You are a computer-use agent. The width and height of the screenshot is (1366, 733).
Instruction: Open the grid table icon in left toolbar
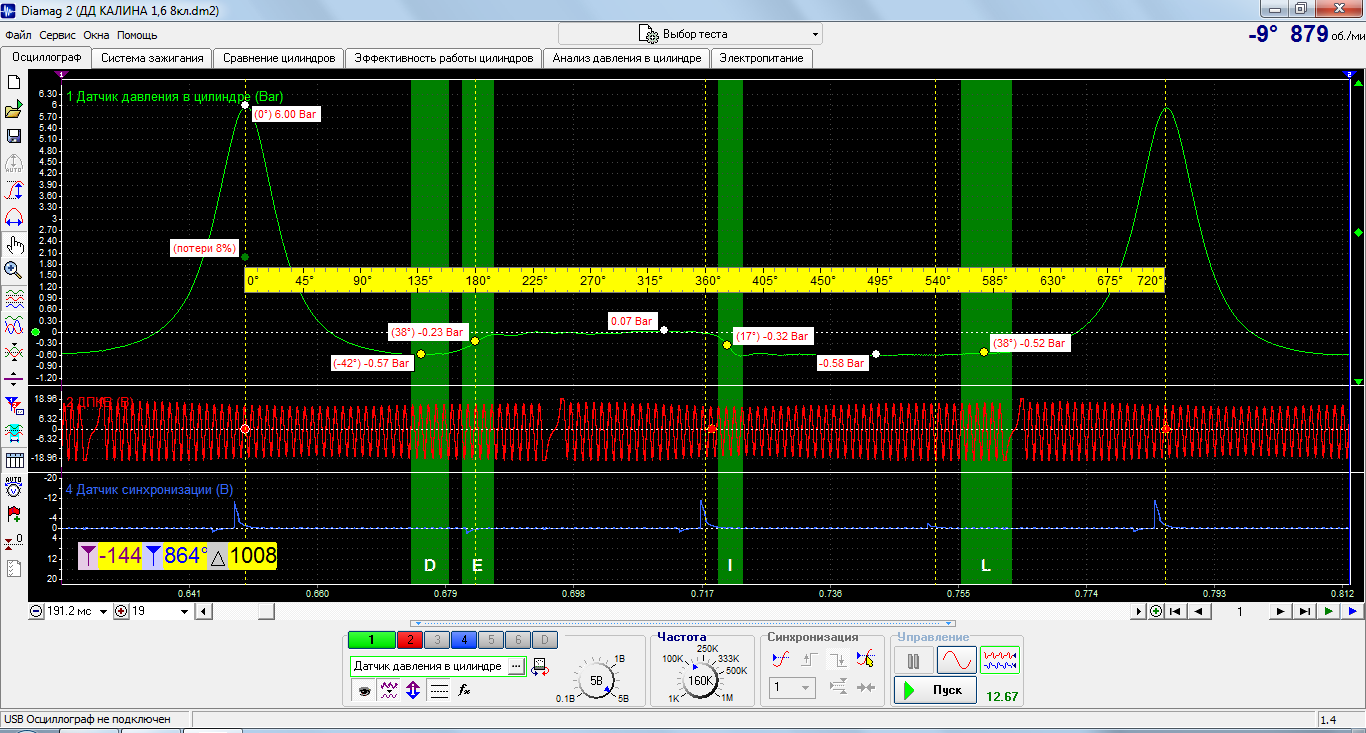pyautogui.click(x=14, y=460)
